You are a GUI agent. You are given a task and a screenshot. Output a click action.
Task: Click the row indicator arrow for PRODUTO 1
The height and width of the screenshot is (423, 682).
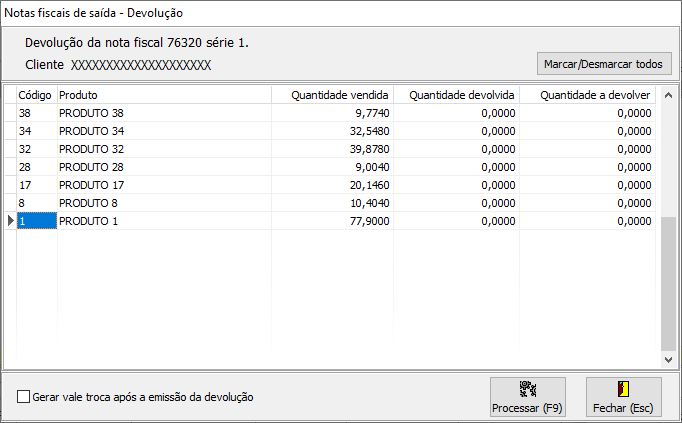tap(11, 221)
